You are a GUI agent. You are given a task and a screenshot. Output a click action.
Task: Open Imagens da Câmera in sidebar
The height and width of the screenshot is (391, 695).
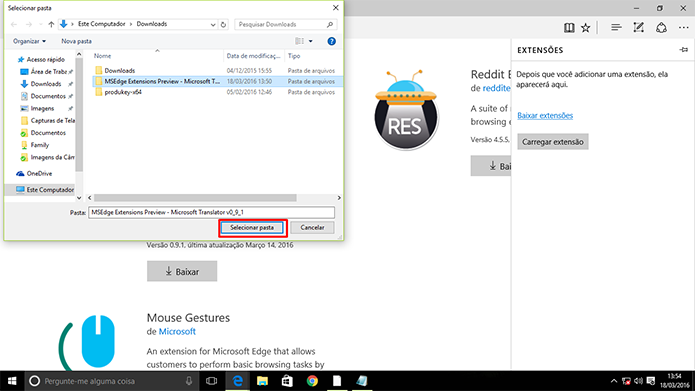(x=52, y=157)
